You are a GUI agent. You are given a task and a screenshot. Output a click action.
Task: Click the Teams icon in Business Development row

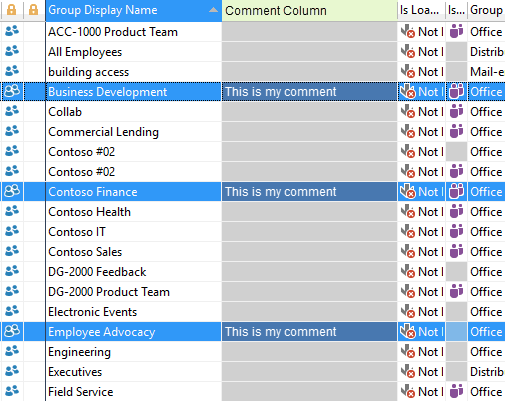tap(456, 92)
